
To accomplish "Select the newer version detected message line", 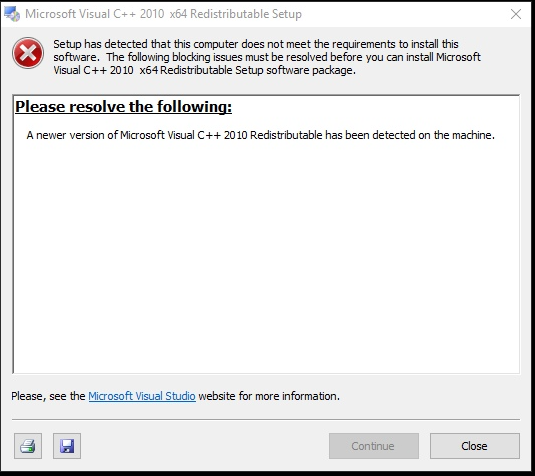I will pyautogui.click(x=260, y=135).
